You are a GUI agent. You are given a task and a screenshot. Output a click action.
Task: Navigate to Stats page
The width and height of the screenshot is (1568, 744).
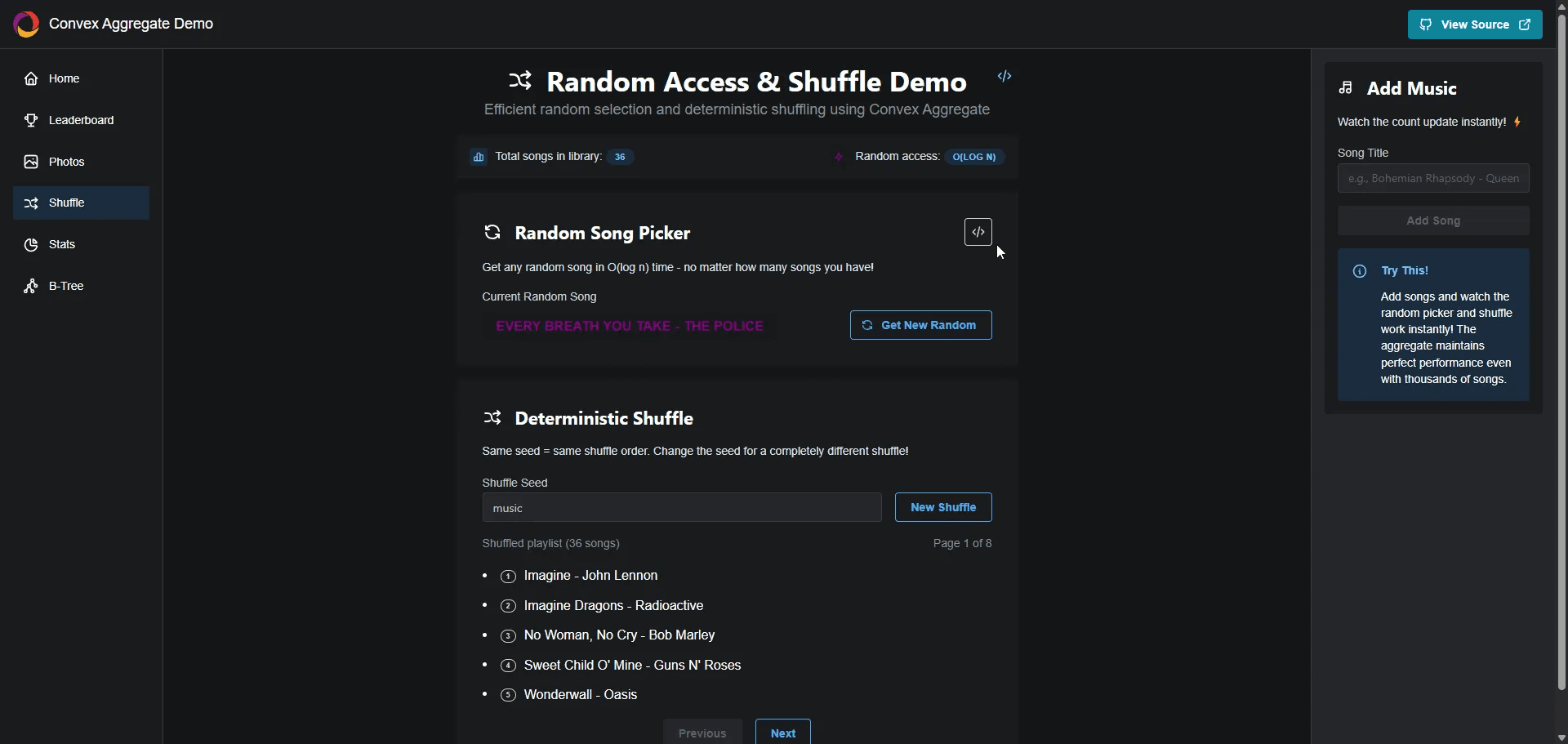(62, 244)
